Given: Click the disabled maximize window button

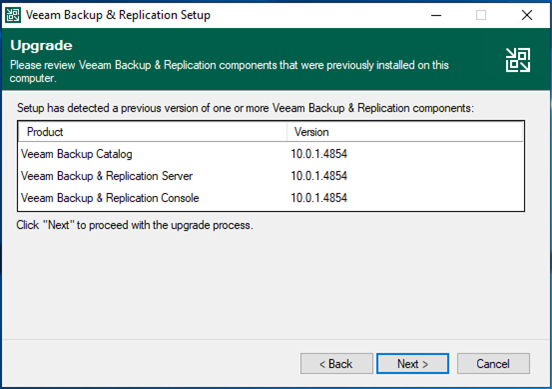Looking at the screenshot, I should (x=481, y=15).
